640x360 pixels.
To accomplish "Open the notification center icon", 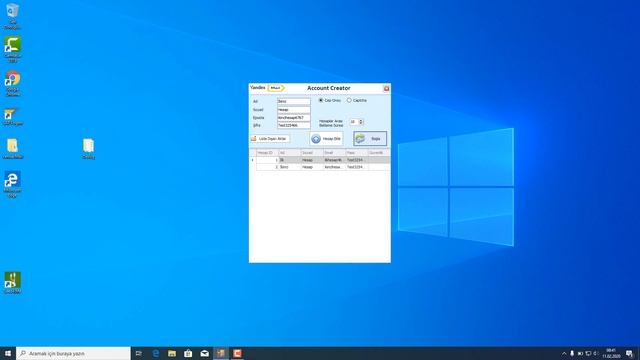I will tap(629, 353).
